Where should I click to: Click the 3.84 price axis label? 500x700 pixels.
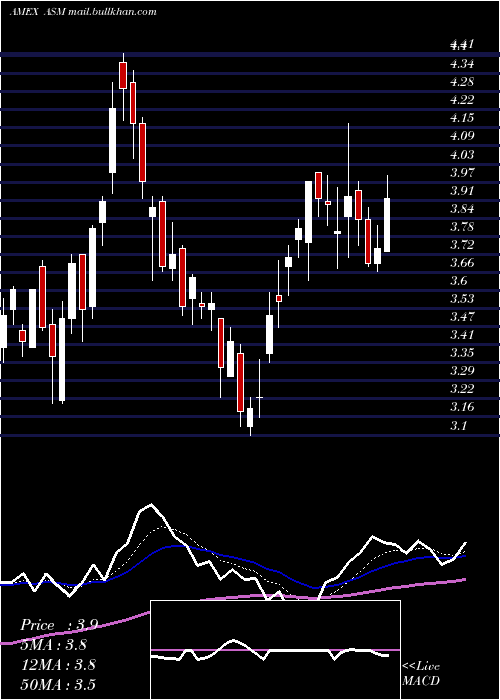pyautogui.click(x=462, y=208)
